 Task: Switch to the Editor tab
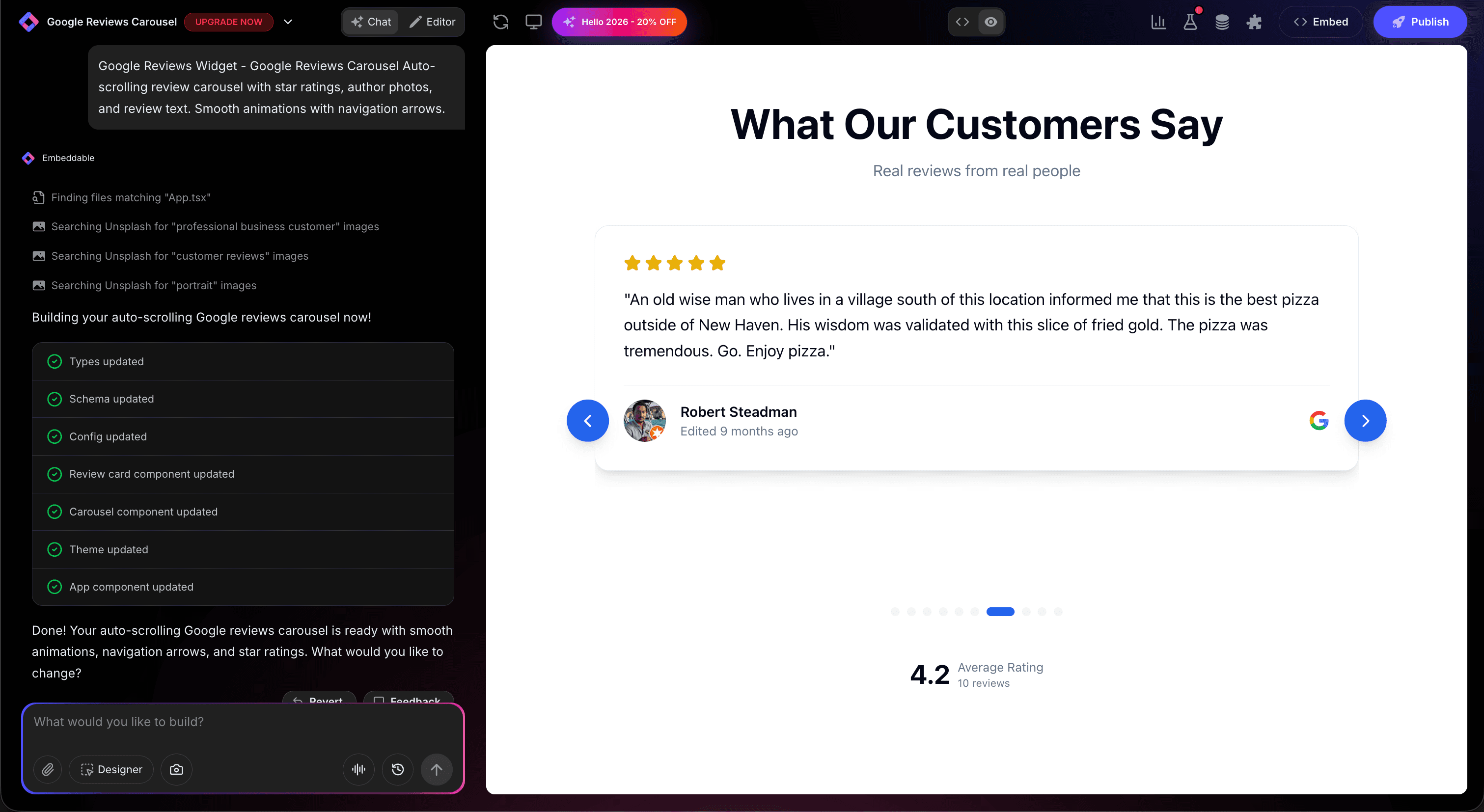433,21
